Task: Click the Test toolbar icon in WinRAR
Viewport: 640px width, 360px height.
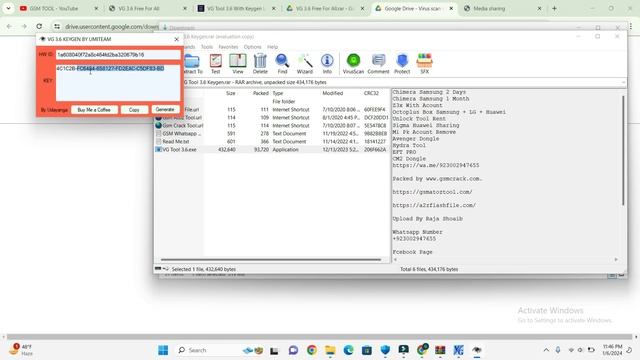Action: [216, 64]
